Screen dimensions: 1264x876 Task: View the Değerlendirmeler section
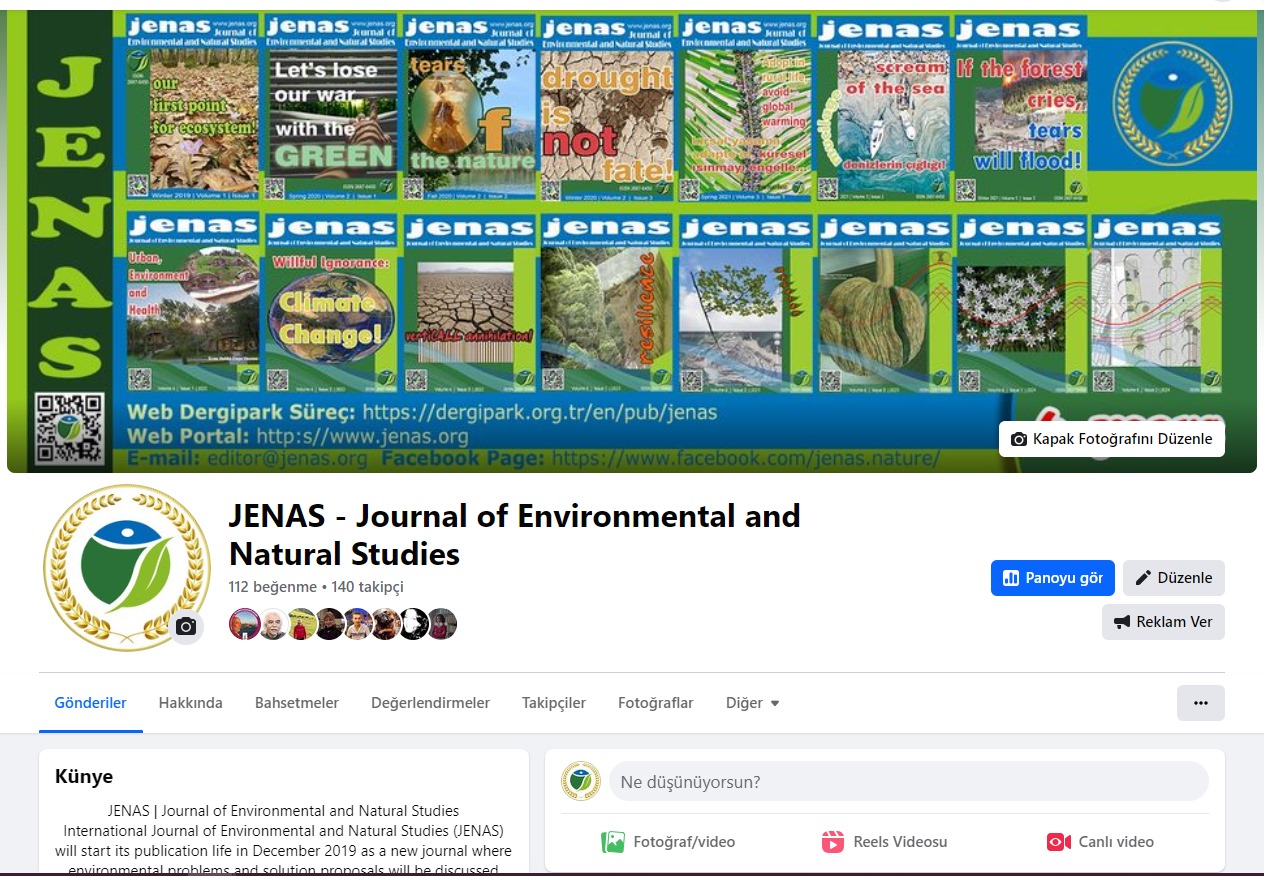[x=430, y=702]
